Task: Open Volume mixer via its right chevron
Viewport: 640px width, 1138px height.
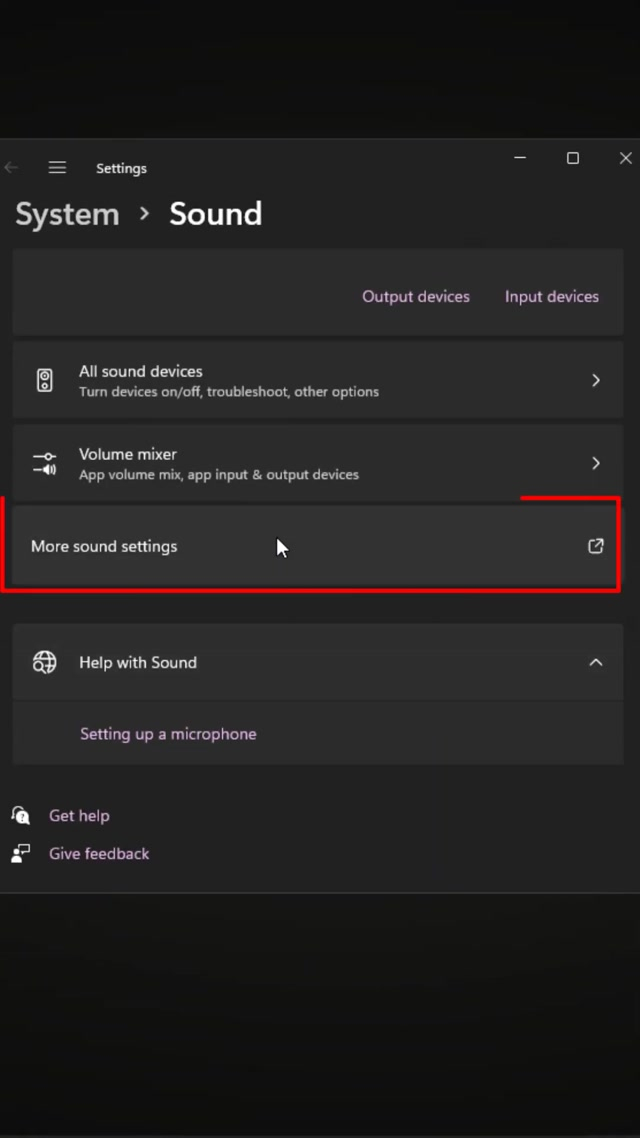Action: pyautogui.click(x=595, y=463)
